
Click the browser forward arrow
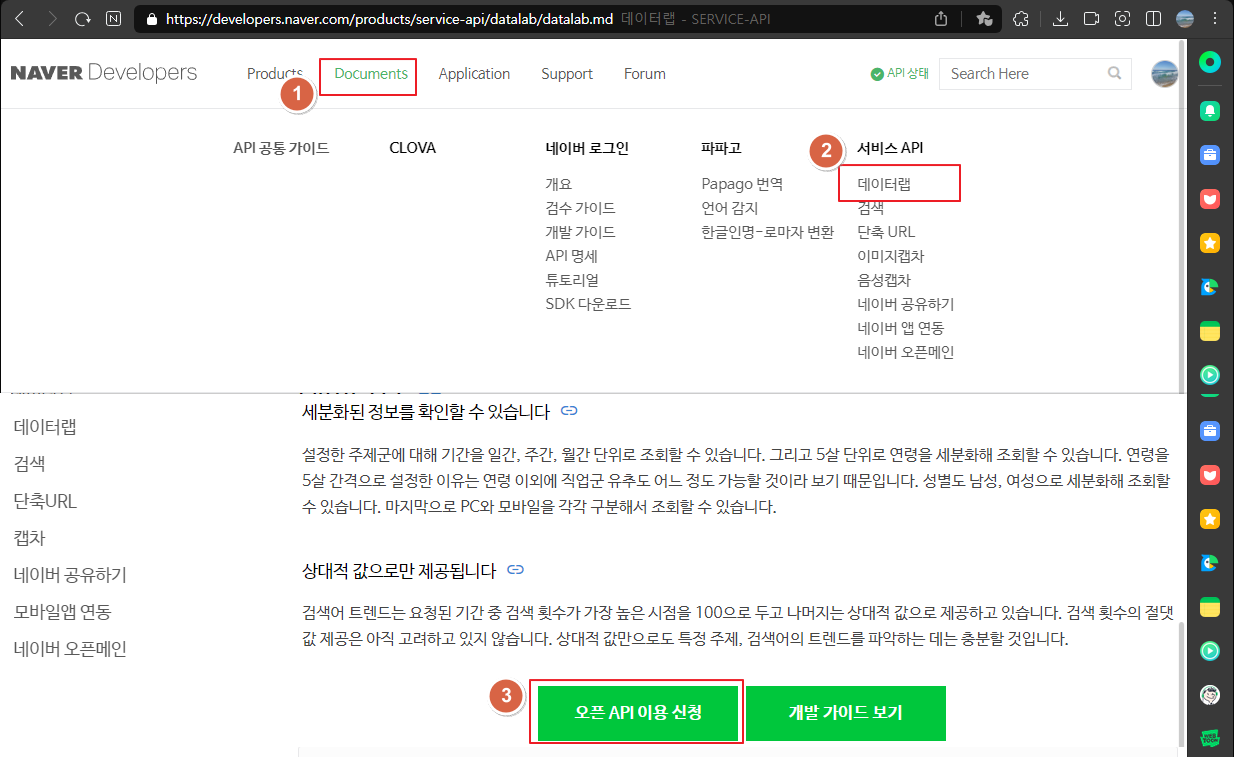[52, 19]
